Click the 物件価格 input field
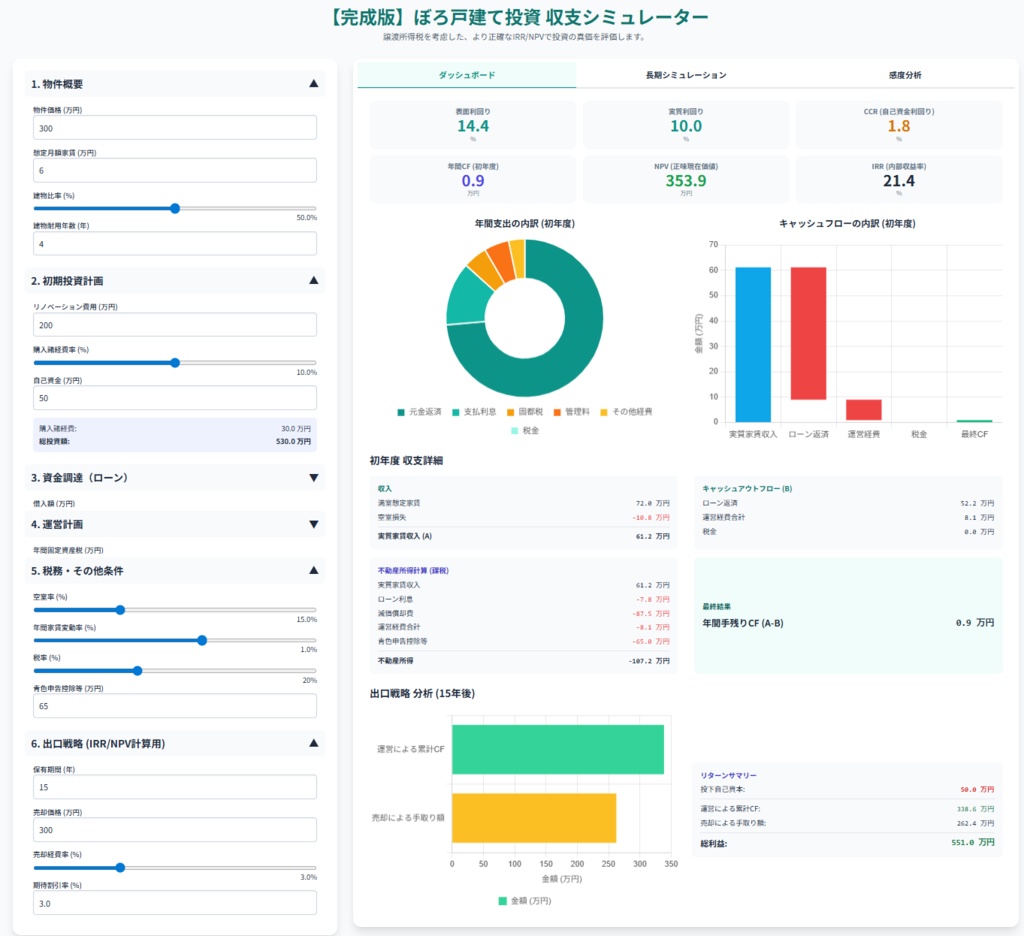Viewport: 1024px width, 936px height. [x=175, y=128]
